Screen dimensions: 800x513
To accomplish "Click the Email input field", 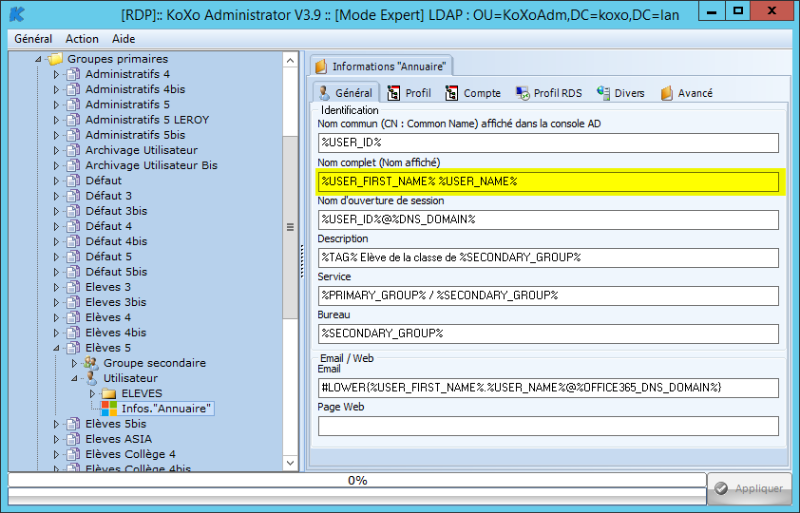I will pyautogui.click(x=548, y=388).
